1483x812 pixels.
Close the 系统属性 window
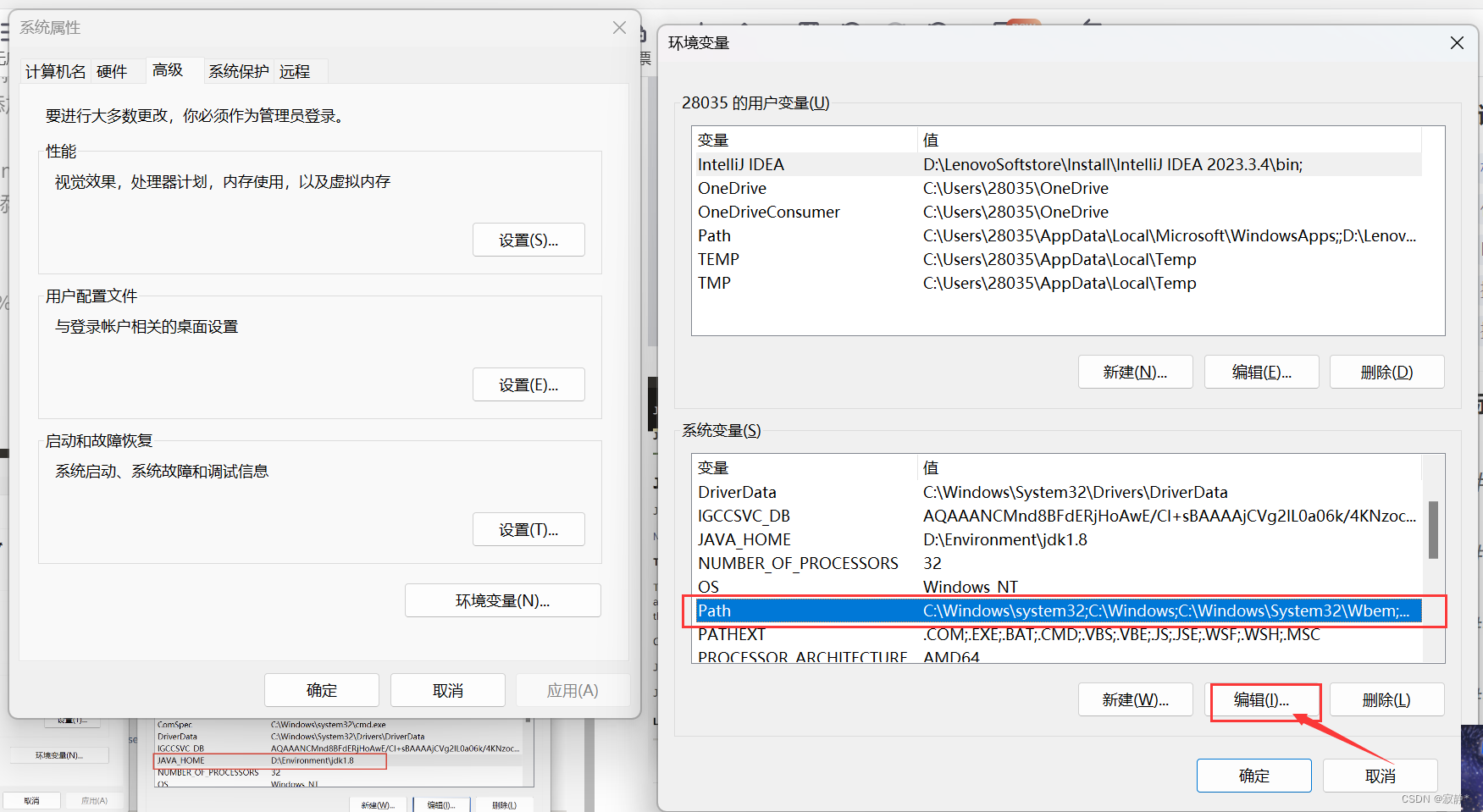pyautogui.click(x=619, y=28)
